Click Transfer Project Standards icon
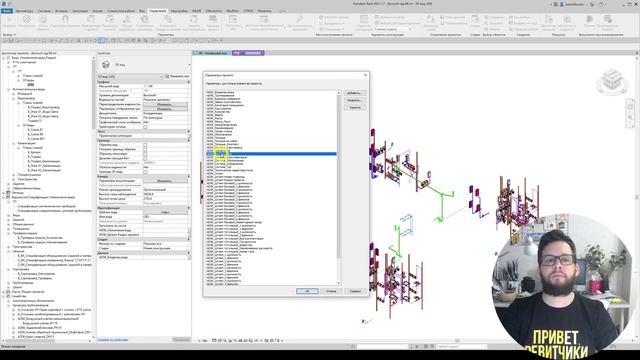Image resolution: width=640 pixels, height=360 pixels. 168,19
